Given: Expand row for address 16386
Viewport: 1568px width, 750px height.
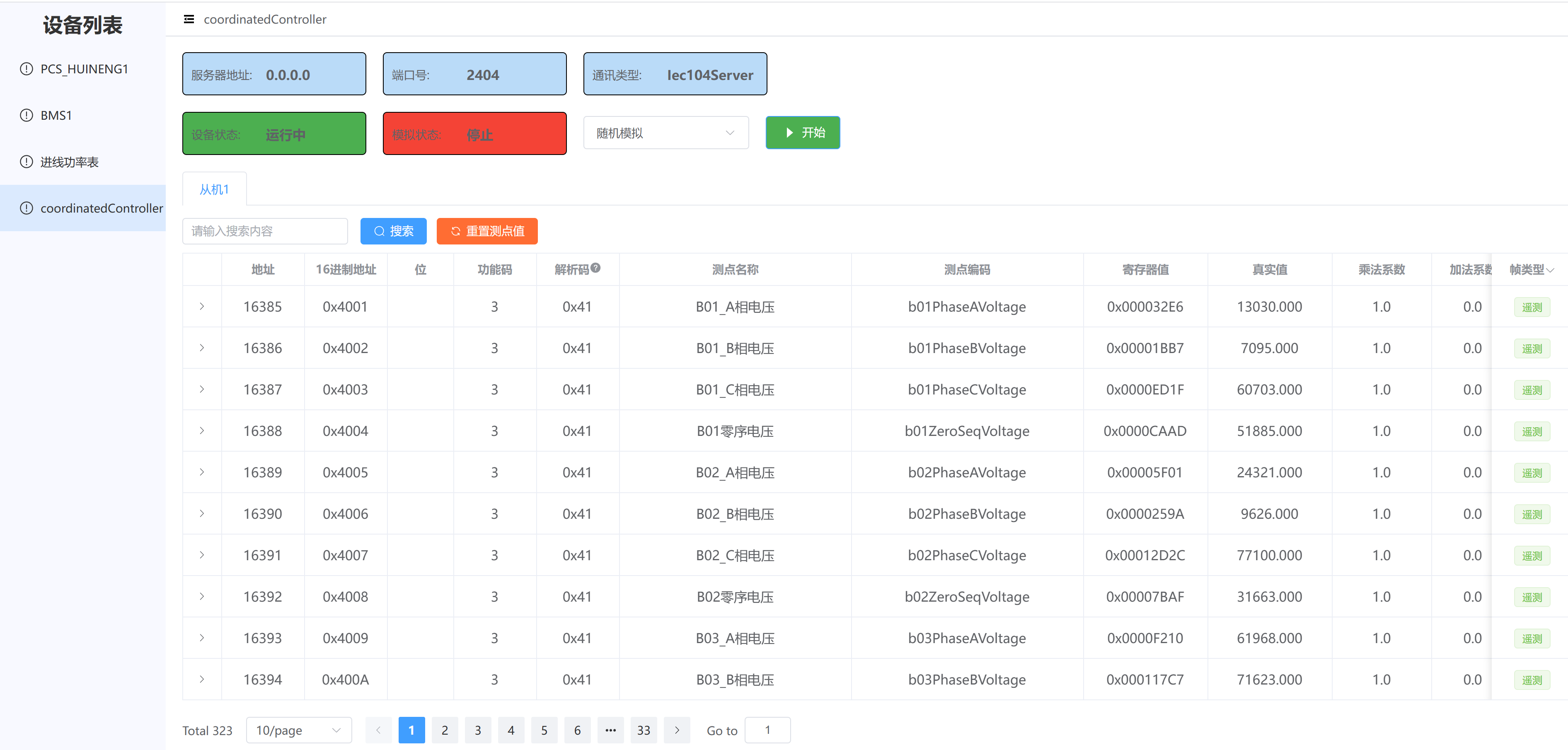Looking at the screenshot, I should click(202, 348).
